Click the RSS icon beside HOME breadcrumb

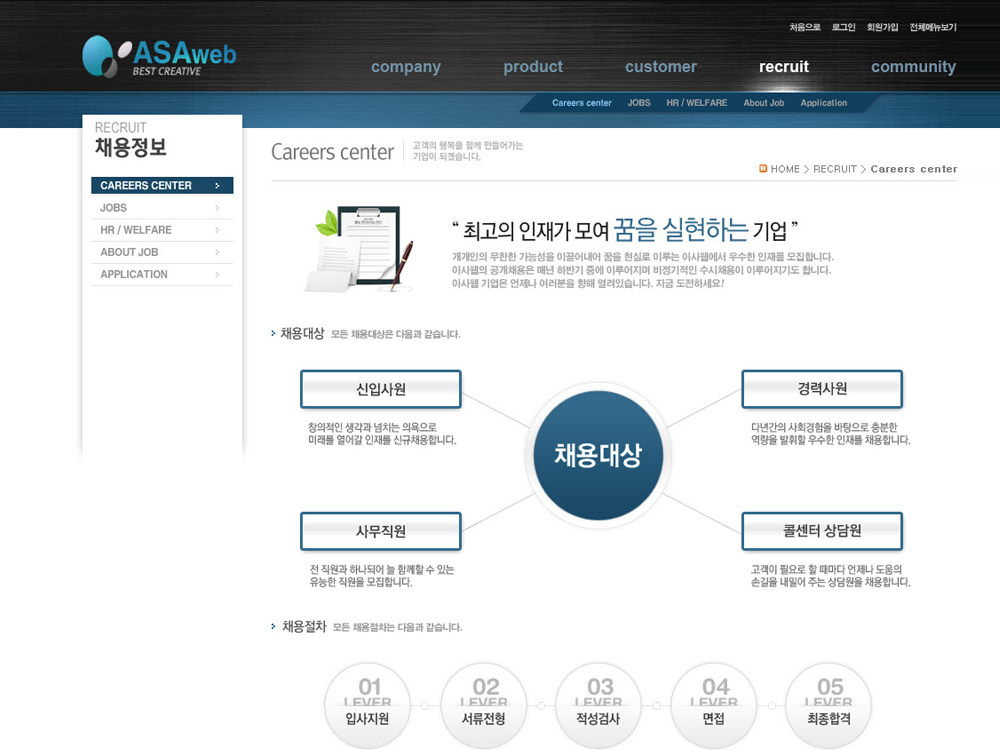point(763,169)
